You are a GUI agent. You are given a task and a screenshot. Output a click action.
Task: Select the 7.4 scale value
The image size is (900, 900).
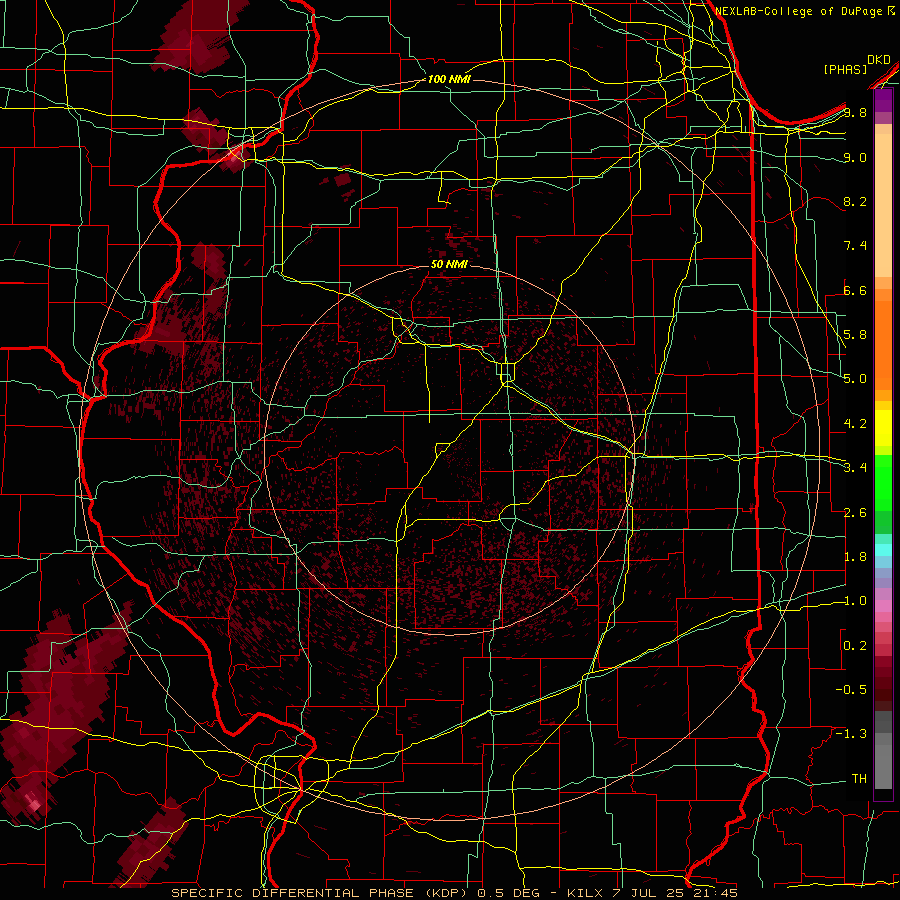(855, 246)
